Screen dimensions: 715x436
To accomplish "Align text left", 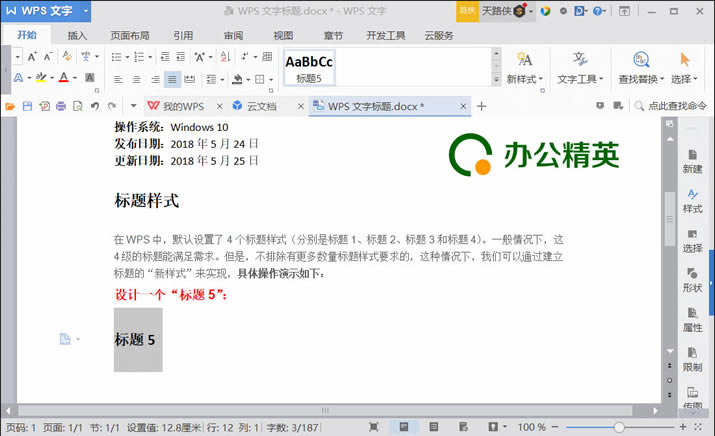I will coord(118,79).
